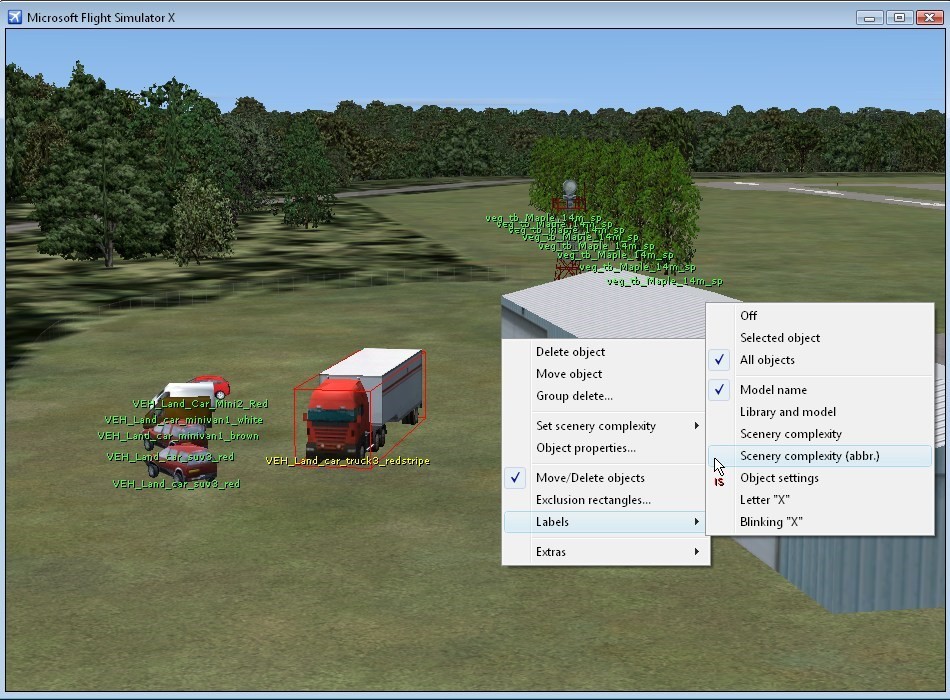The image size is (950, 700).
Task: Open the Extras submenu
Action: tap(605, 552)
